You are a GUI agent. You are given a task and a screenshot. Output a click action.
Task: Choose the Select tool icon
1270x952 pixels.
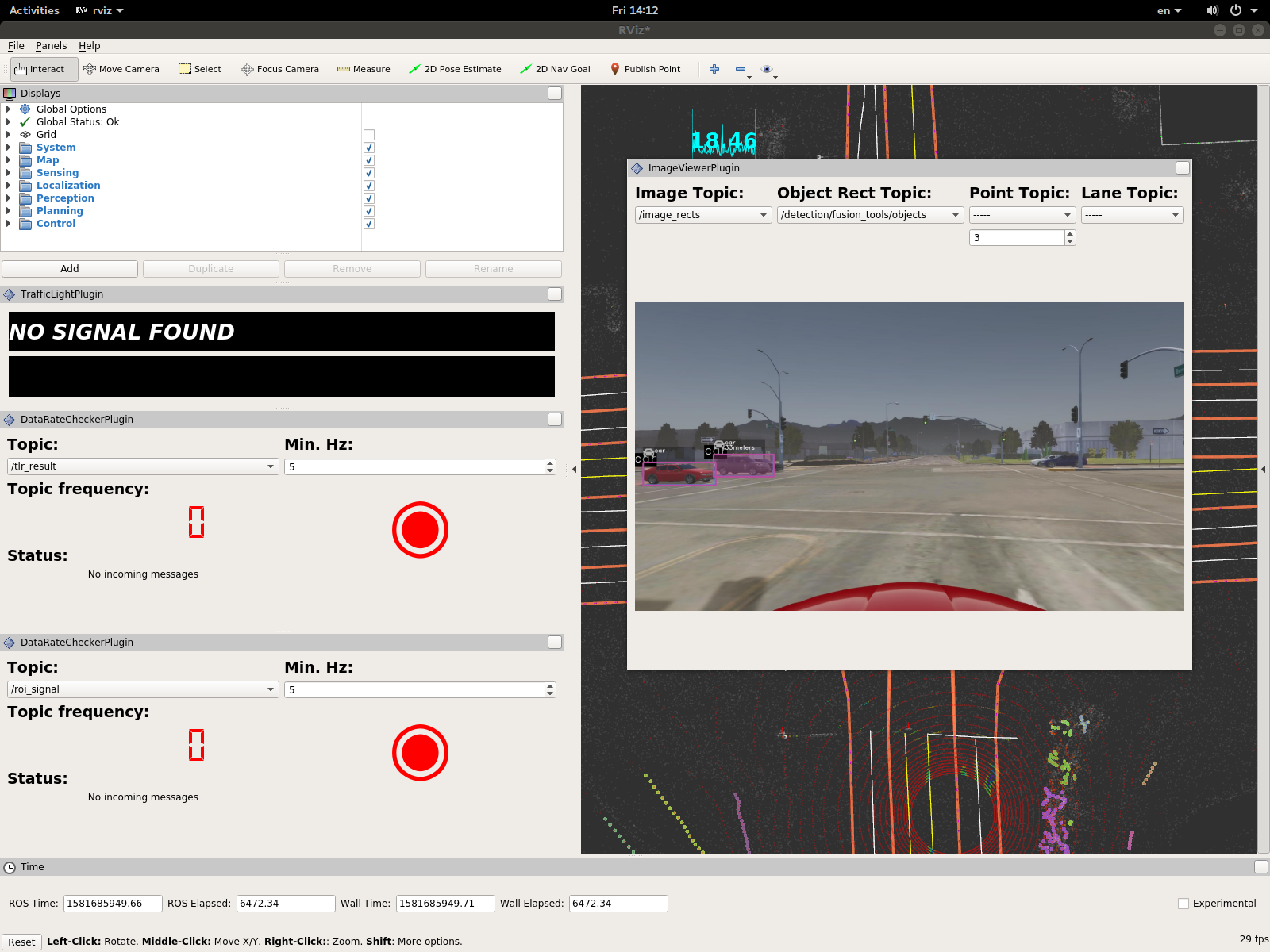click(184, 69)
